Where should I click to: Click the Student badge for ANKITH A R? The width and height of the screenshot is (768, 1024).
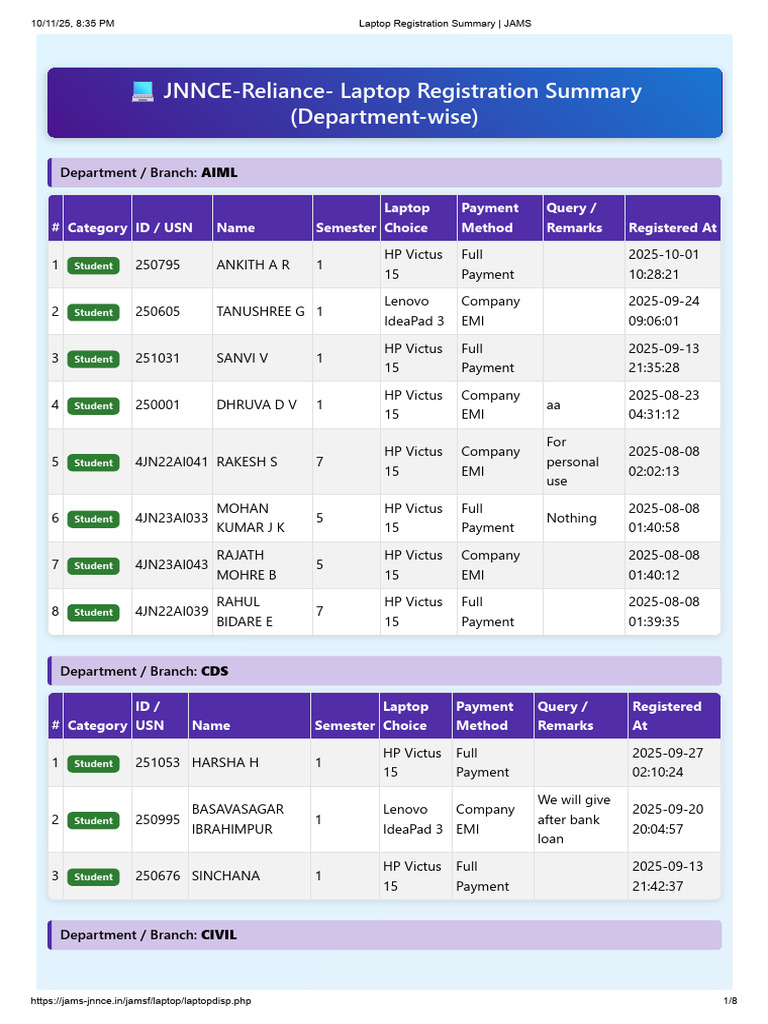point(93,266)
